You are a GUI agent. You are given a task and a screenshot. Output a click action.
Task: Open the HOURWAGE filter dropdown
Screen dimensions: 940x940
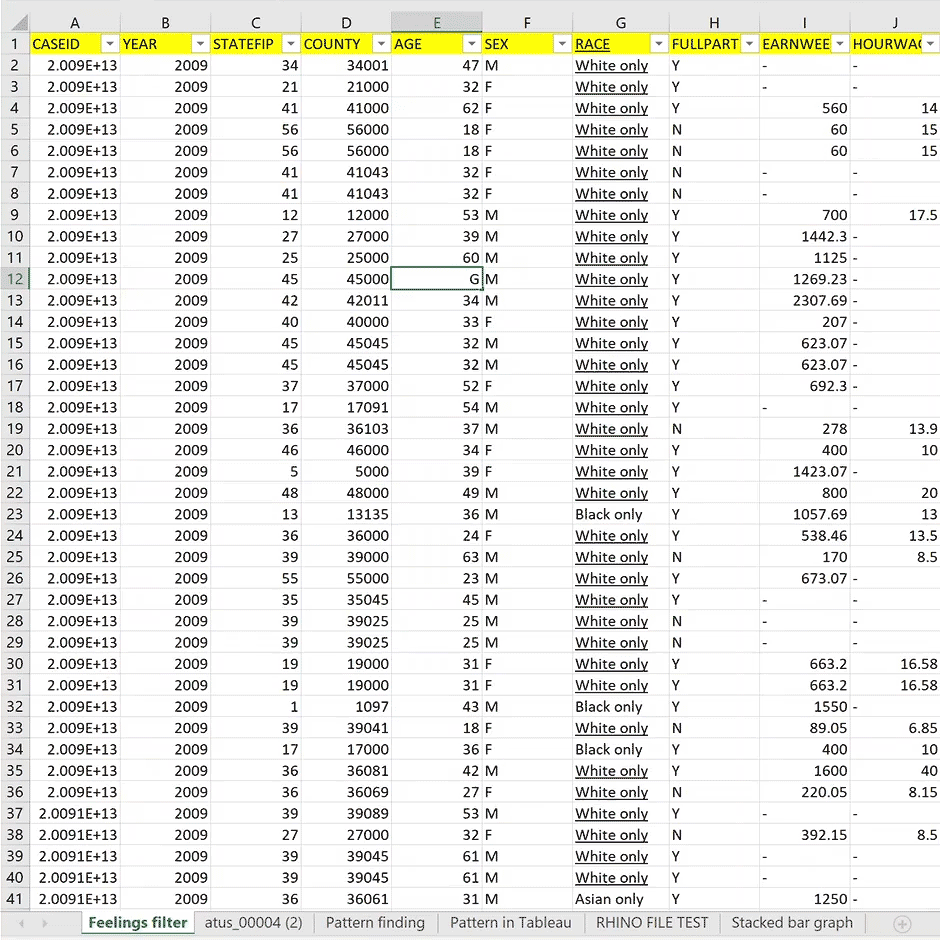pos(930,44)
